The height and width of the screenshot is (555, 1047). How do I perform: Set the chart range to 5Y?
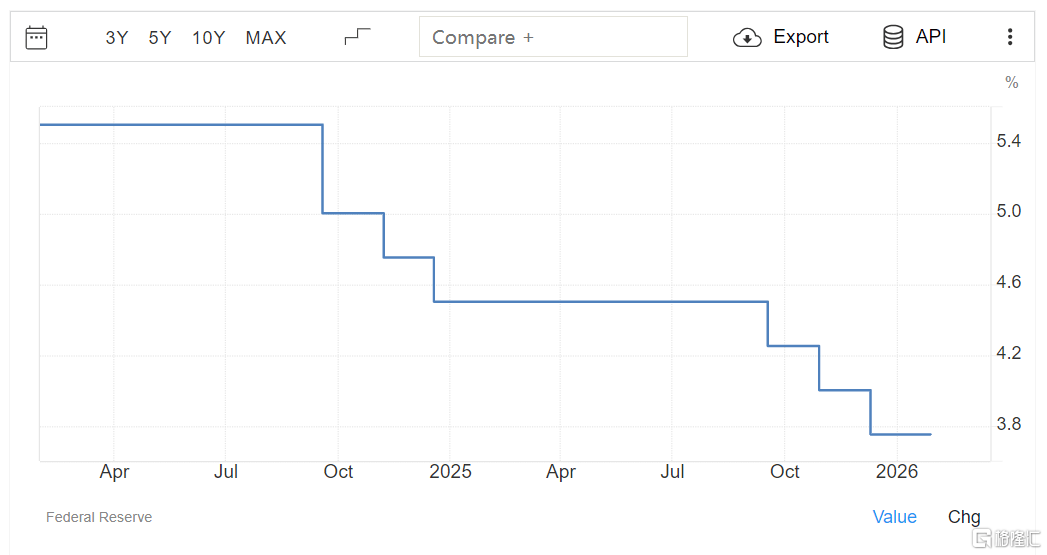pos(160,38)
